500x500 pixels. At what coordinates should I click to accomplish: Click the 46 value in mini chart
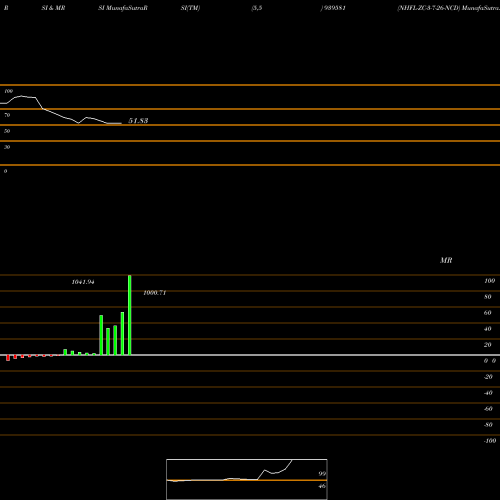click(x=322, y=486)
